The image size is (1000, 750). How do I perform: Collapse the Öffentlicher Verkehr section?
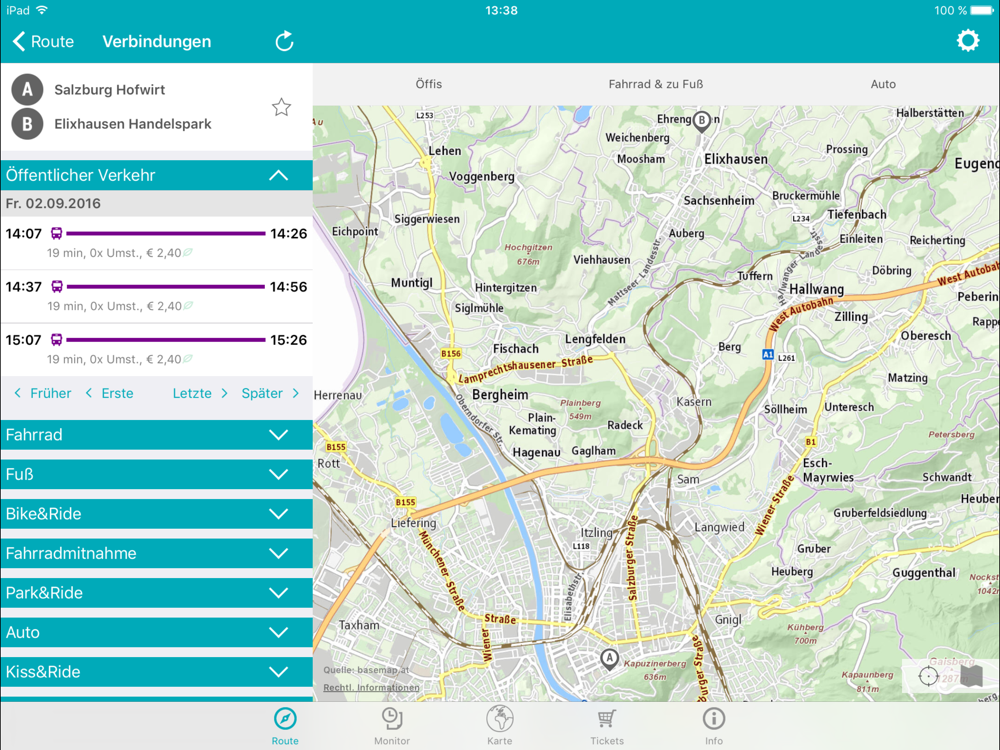pyautogui.click(x=156, y=175)
